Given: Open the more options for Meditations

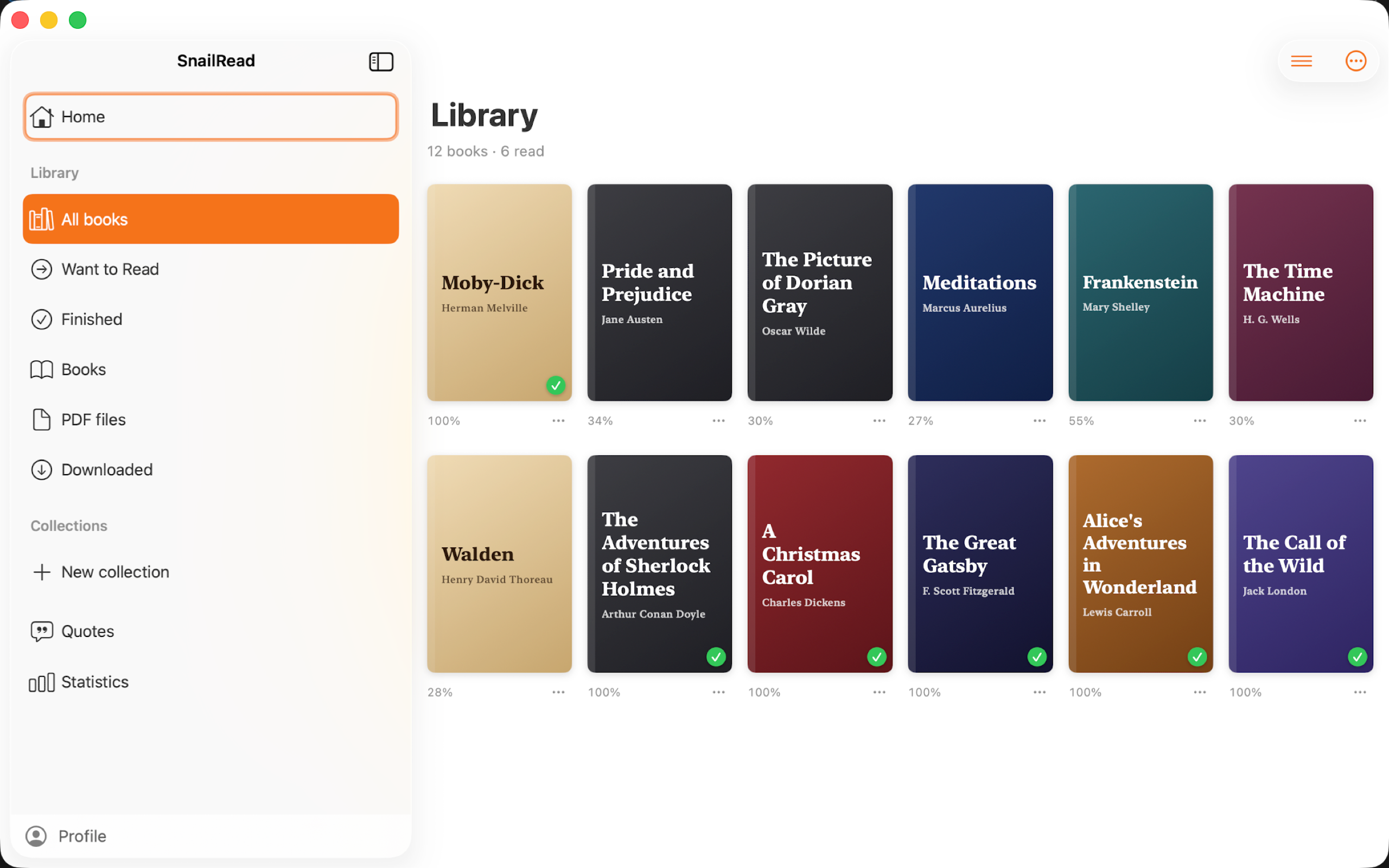Looking at the screenshot, I should [1040, 421].
